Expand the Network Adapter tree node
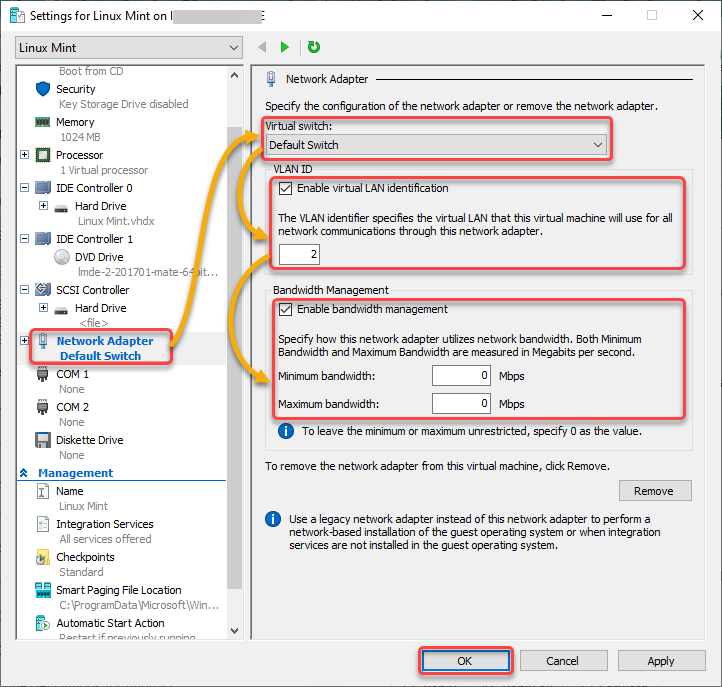The height and width of the screenshot is (687, 722). coord(24,341)
